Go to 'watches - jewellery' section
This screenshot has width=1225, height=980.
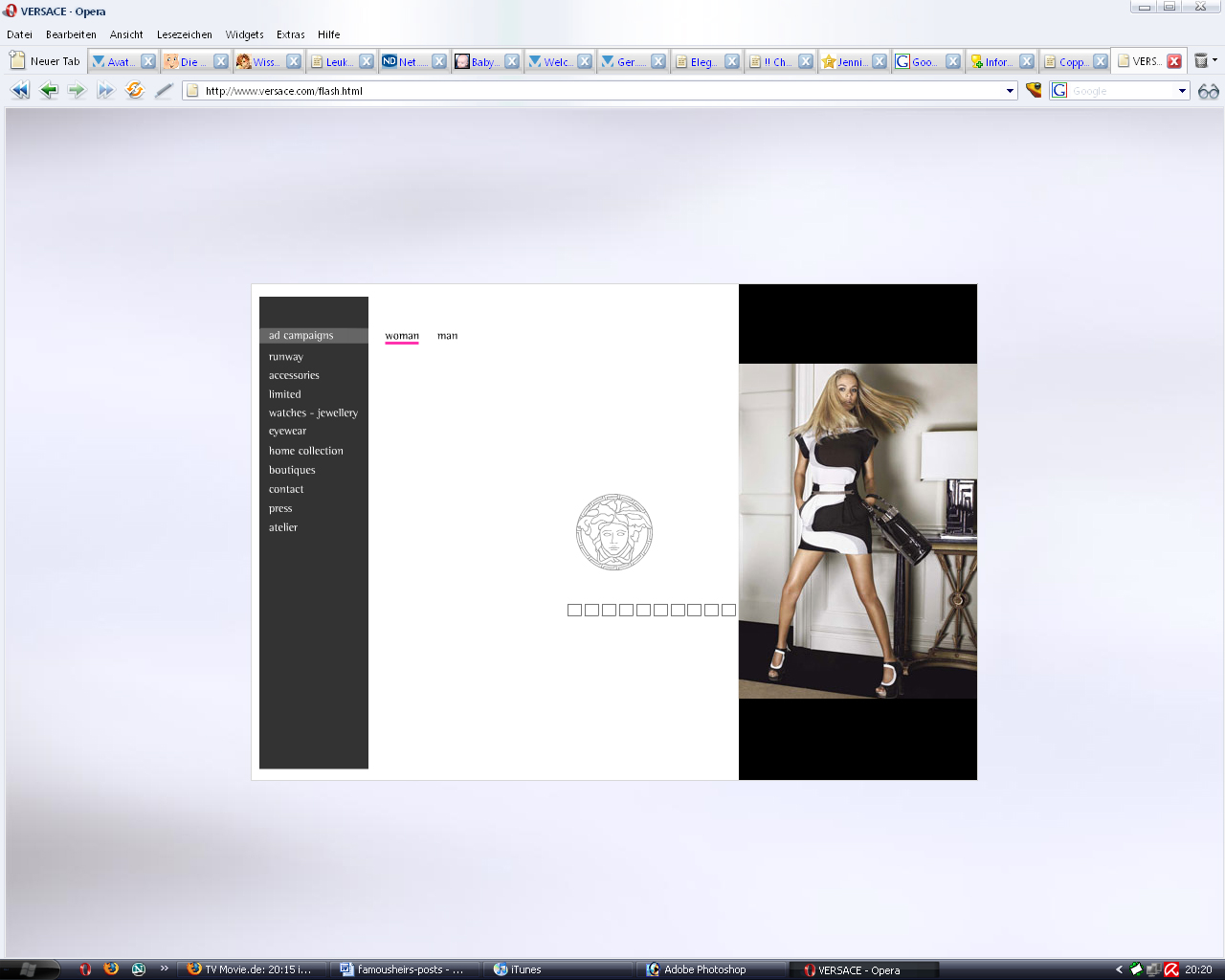tap(313, 413)
